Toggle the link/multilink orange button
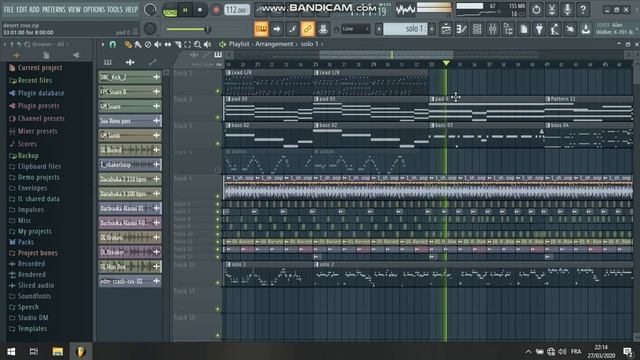 coord(307,29)
